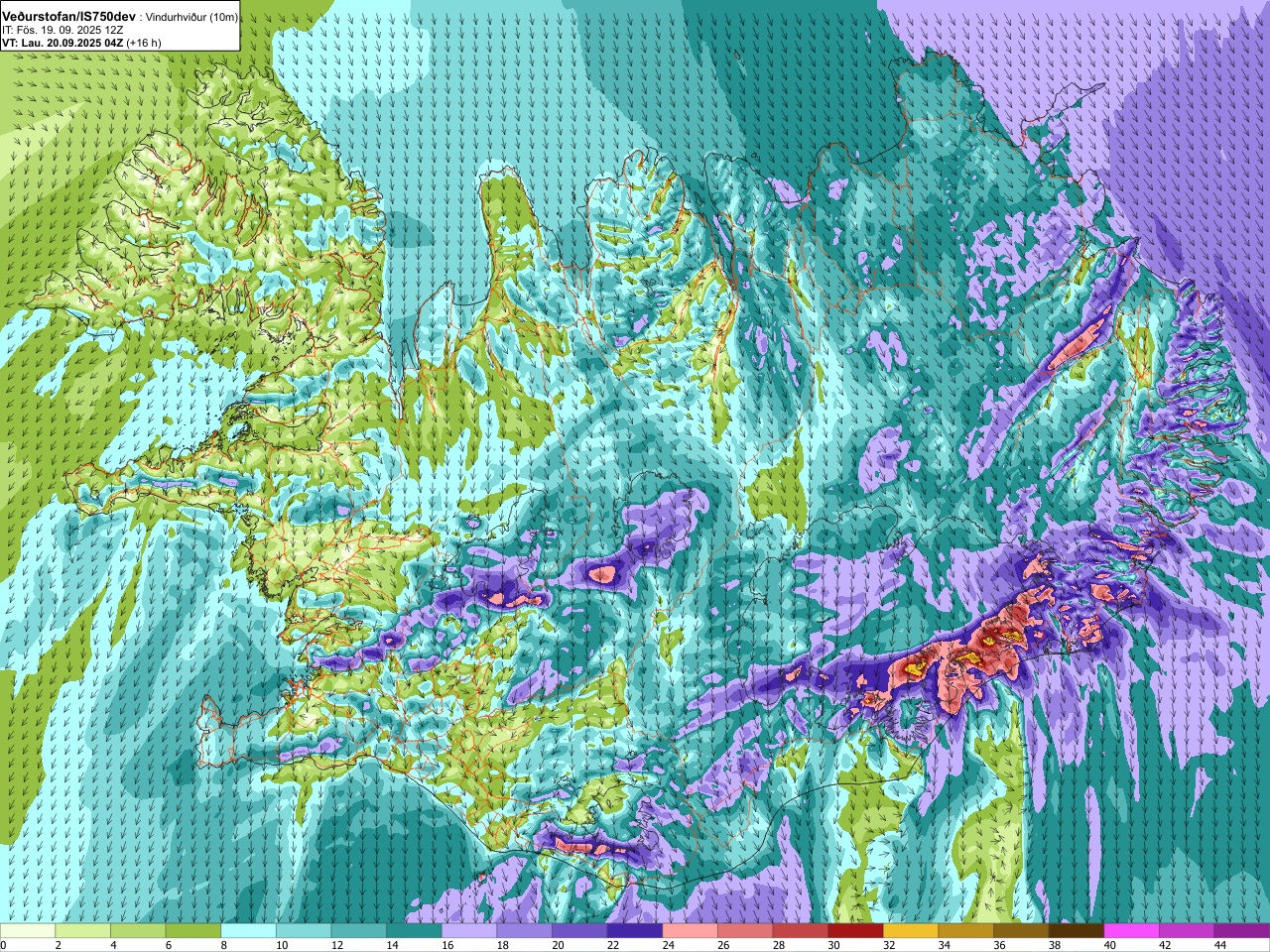Pick the teal 12–14 legend swatch

(359, 931)
